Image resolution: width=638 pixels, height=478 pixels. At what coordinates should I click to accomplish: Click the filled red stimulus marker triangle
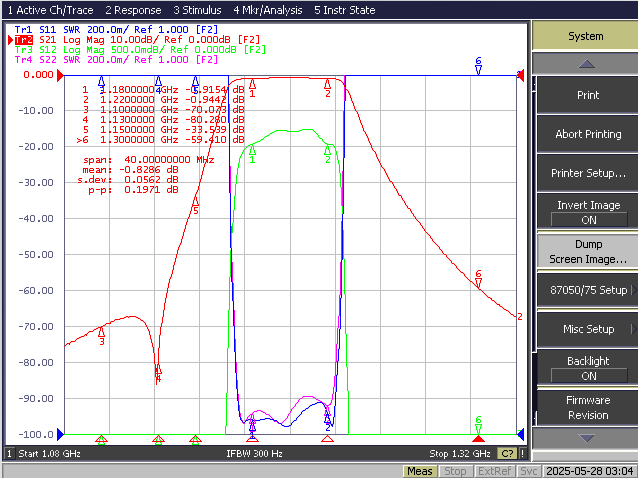[478, 439]
